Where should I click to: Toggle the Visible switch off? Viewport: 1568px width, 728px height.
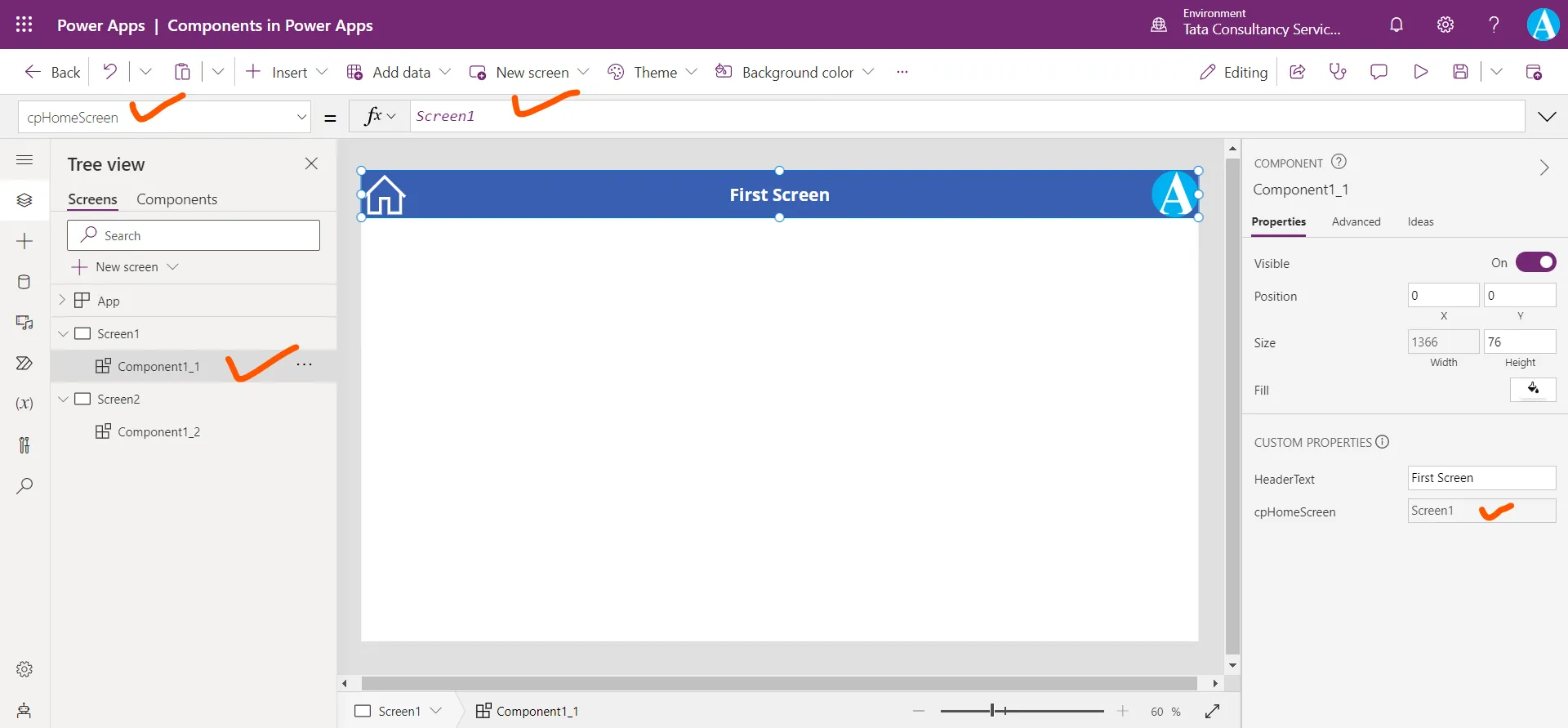[x=1535, y=262]
